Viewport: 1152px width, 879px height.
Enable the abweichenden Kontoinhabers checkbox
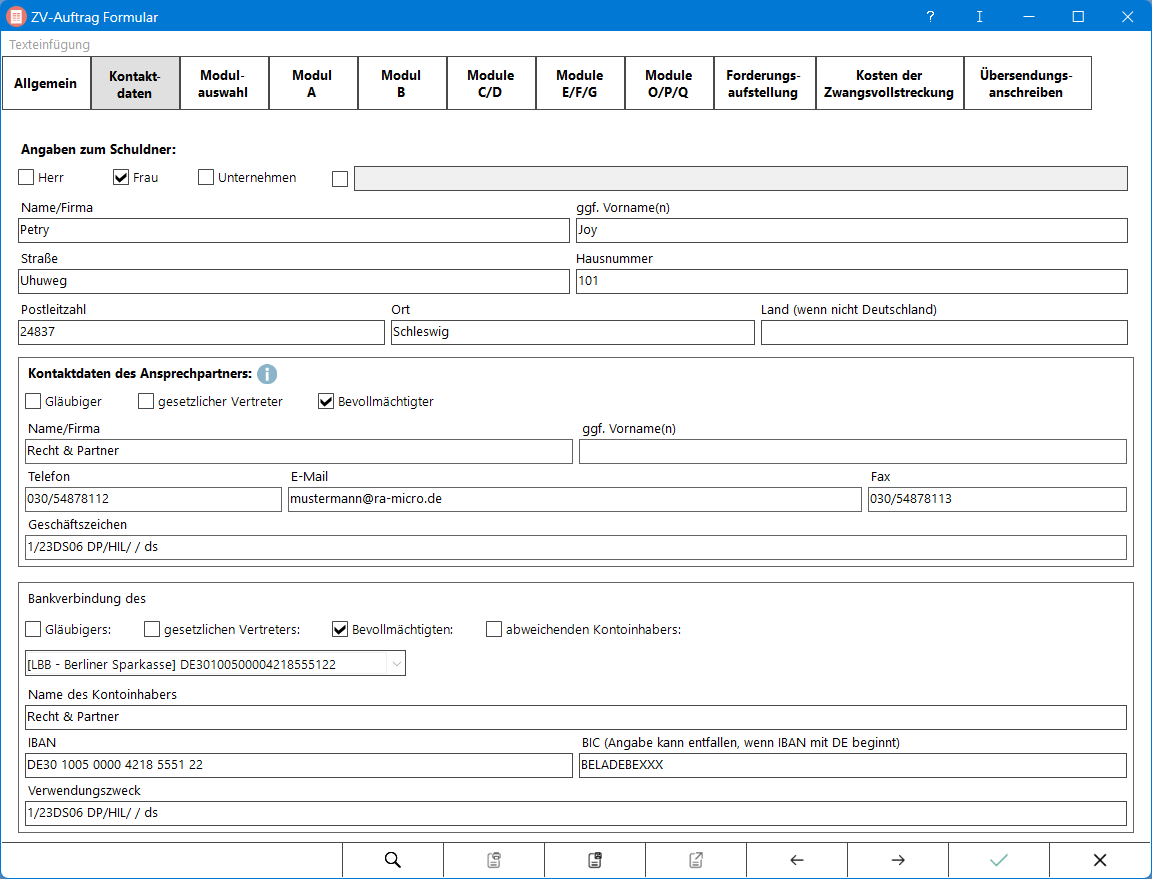click(x=494, y=630)
